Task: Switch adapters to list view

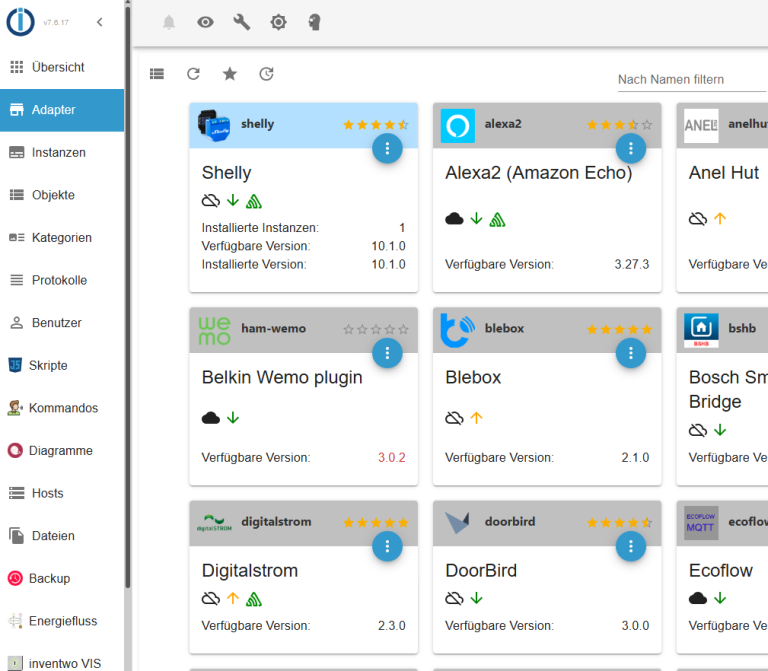Action: pos(157,74)
